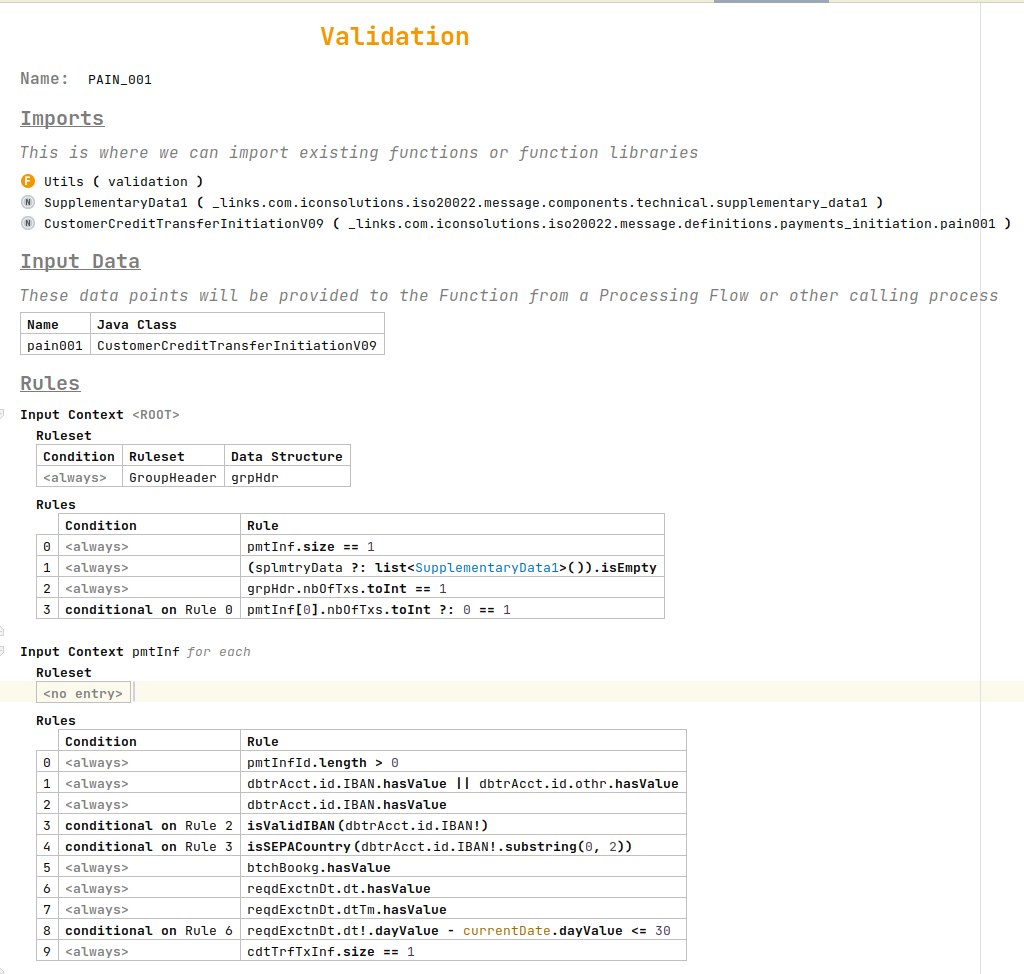Click the PAIN_001 name value to edit
The width and height of the screenshot is (1024, 974).
click(x=119, y=79)
